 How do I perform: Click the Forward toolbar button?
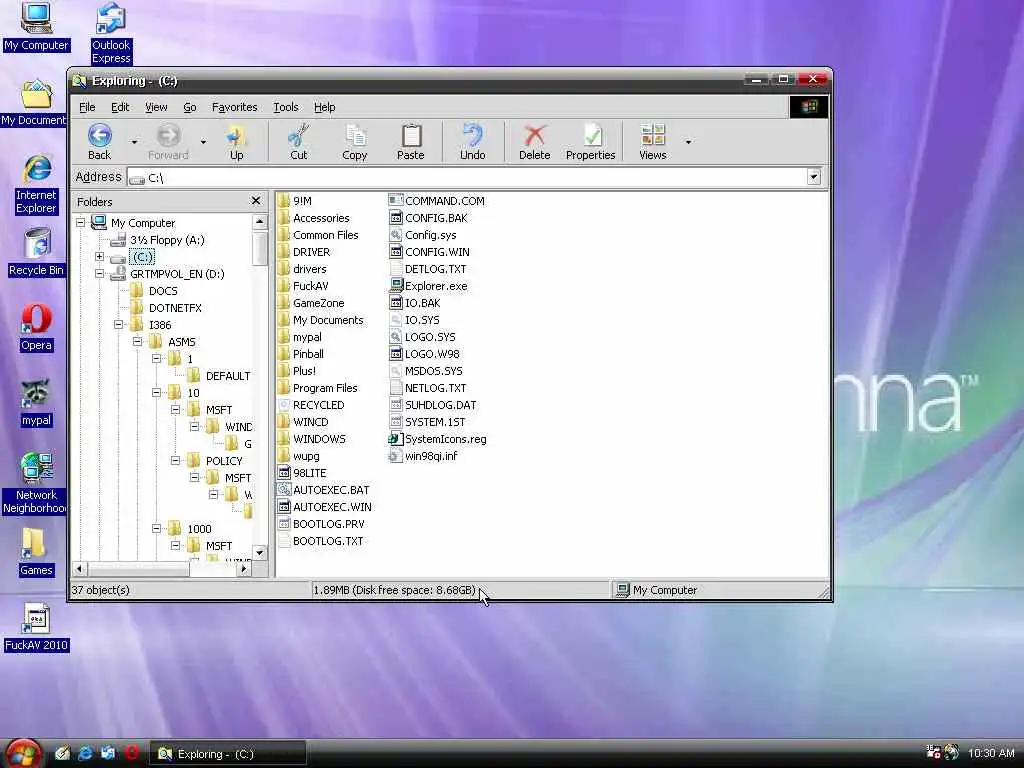[168, 142]
